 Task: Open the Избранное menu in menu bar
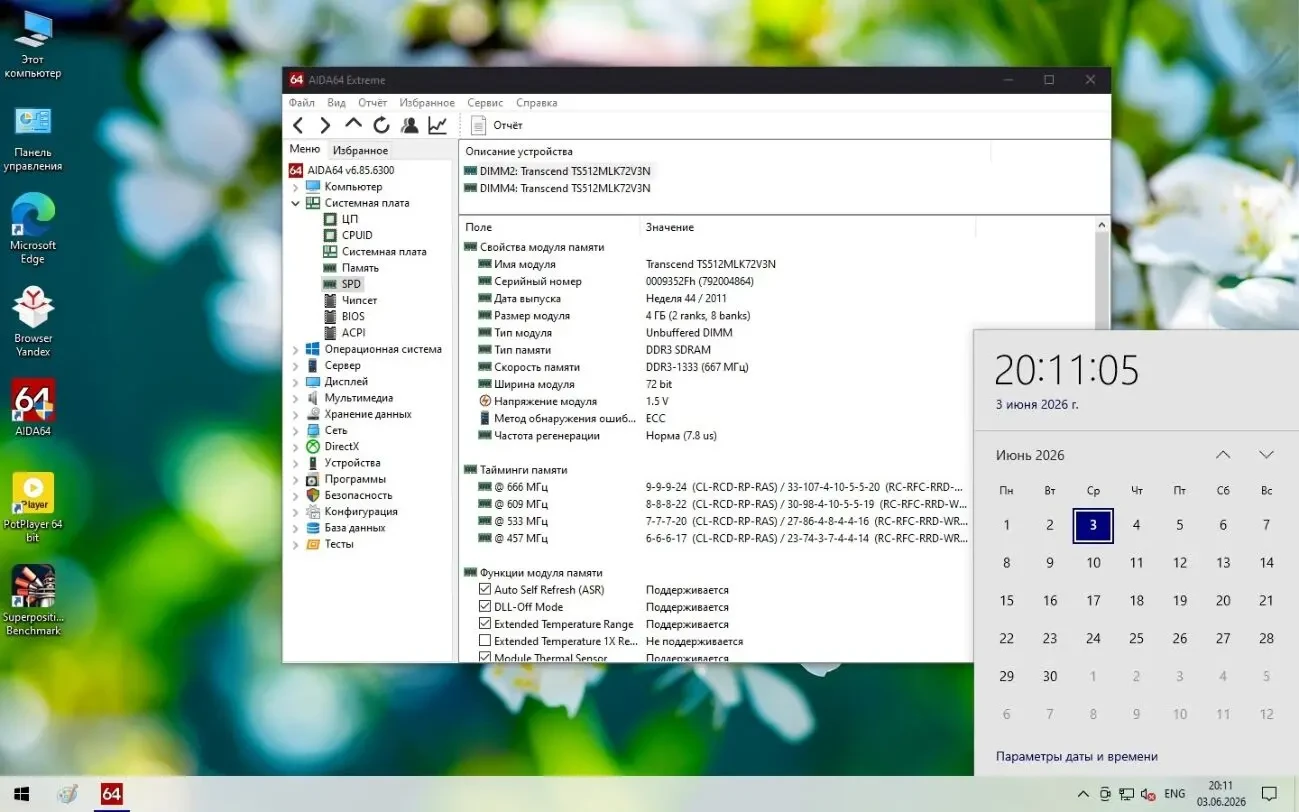pos(427,103)
